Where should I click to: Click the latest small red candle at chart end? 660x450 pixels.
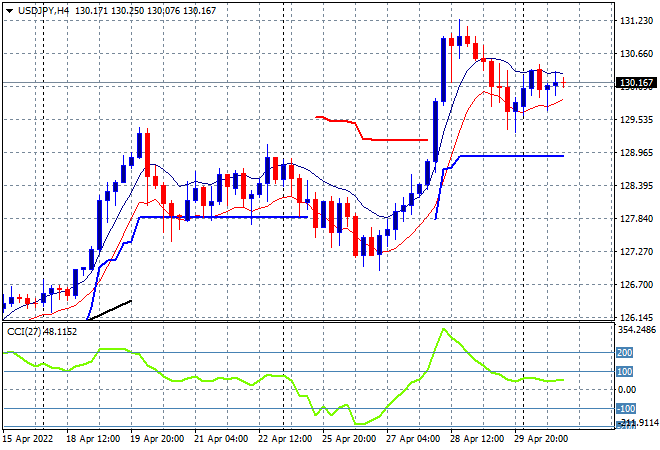click(x=563, y=83)
